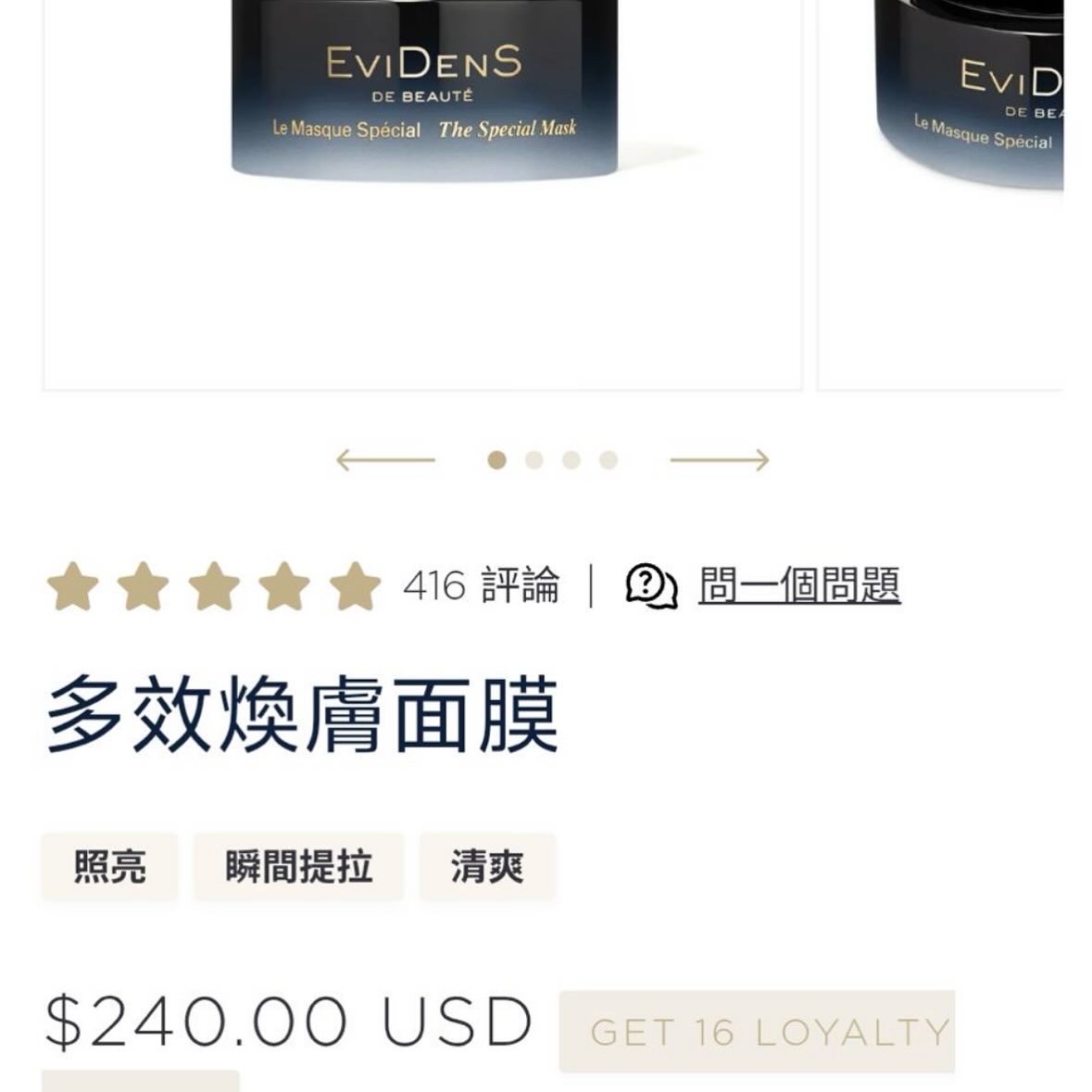Image resolution: width=1092 pixels, height=1092 pixels.
Task: Click the $240.00 USD price
Action: click(288, 1023)
